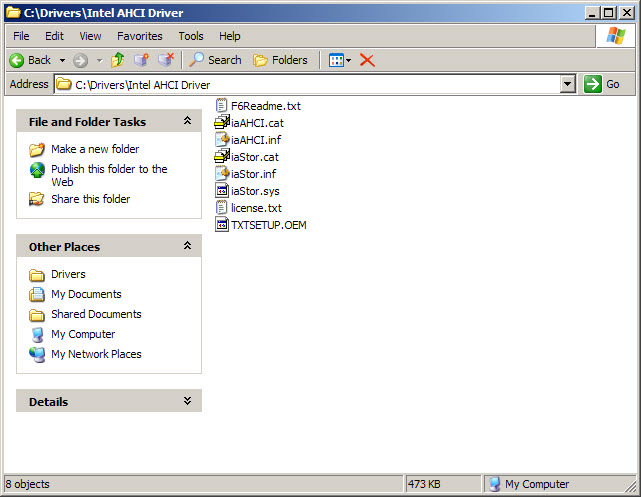
Task: Click the iaStor.inf file name
Action: (253, 174)
